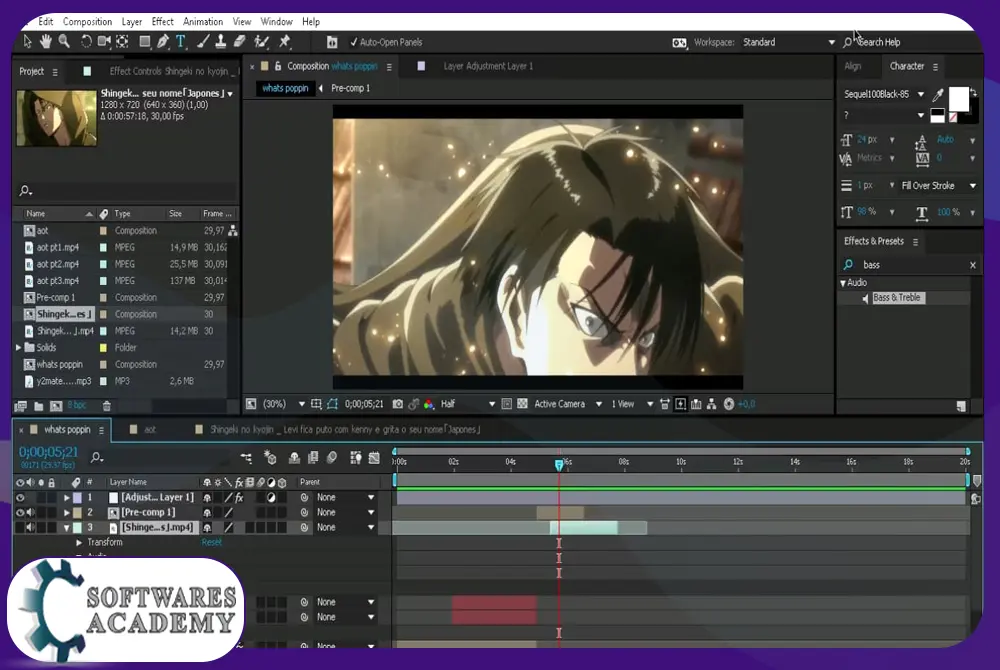Click the composition mini-flowchart icon in timeline
The width and height of the screenshot is (1000, 670).
tap(246, 458)
